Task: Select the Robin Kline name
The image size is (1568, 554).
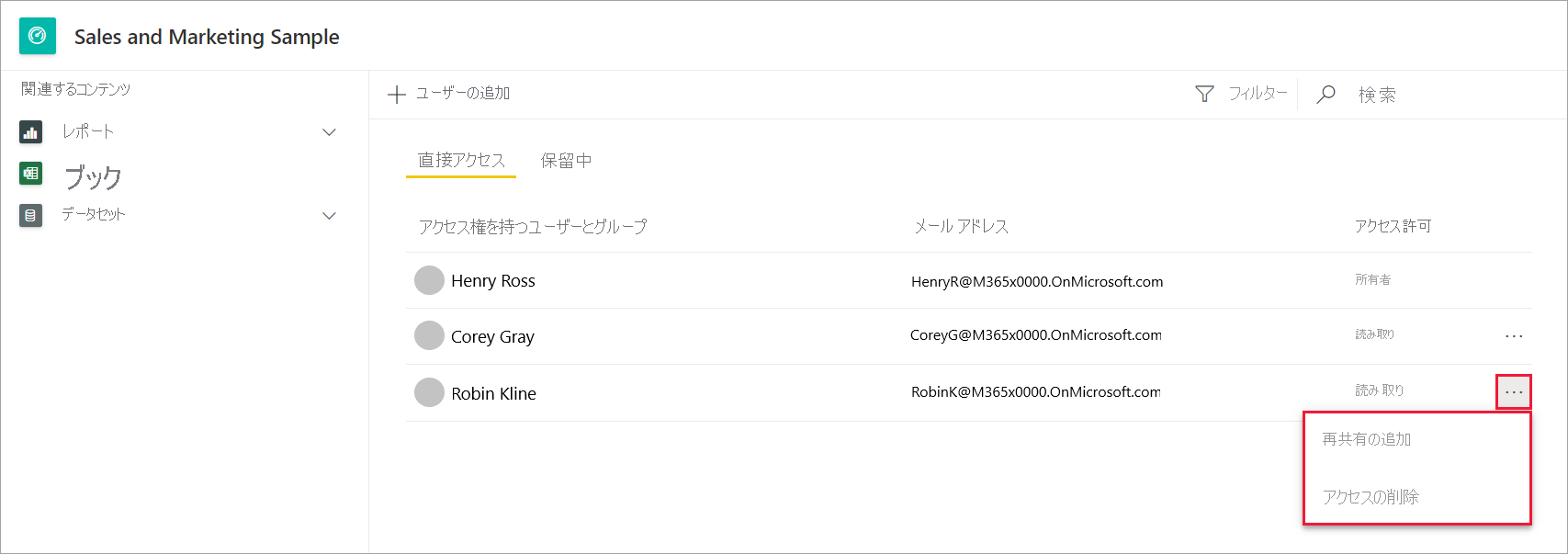Action: tap(493, 393)
